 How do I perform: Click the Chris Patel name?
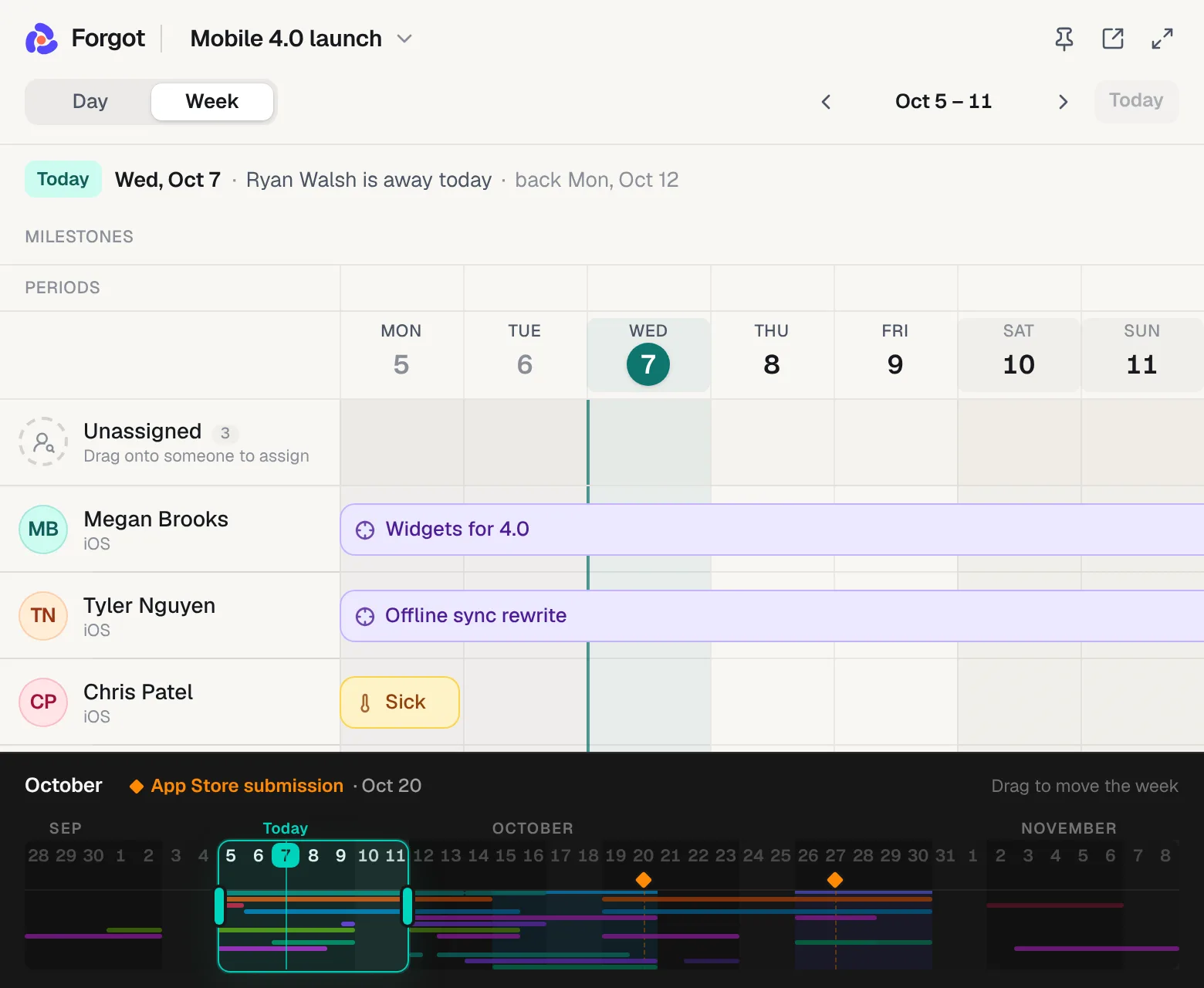click(138, 692)
